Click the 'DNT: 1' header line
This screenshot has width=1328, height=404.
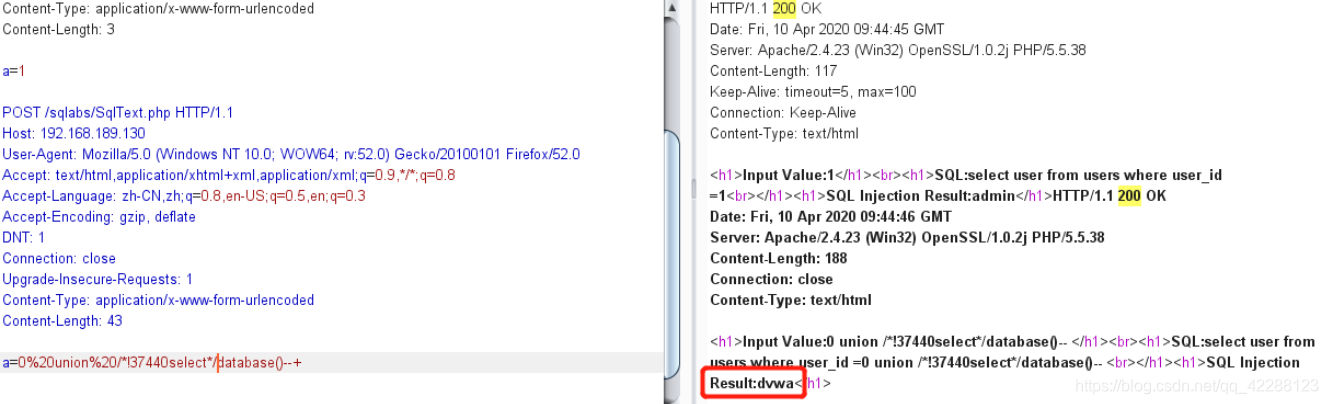(x=24, y=238)
